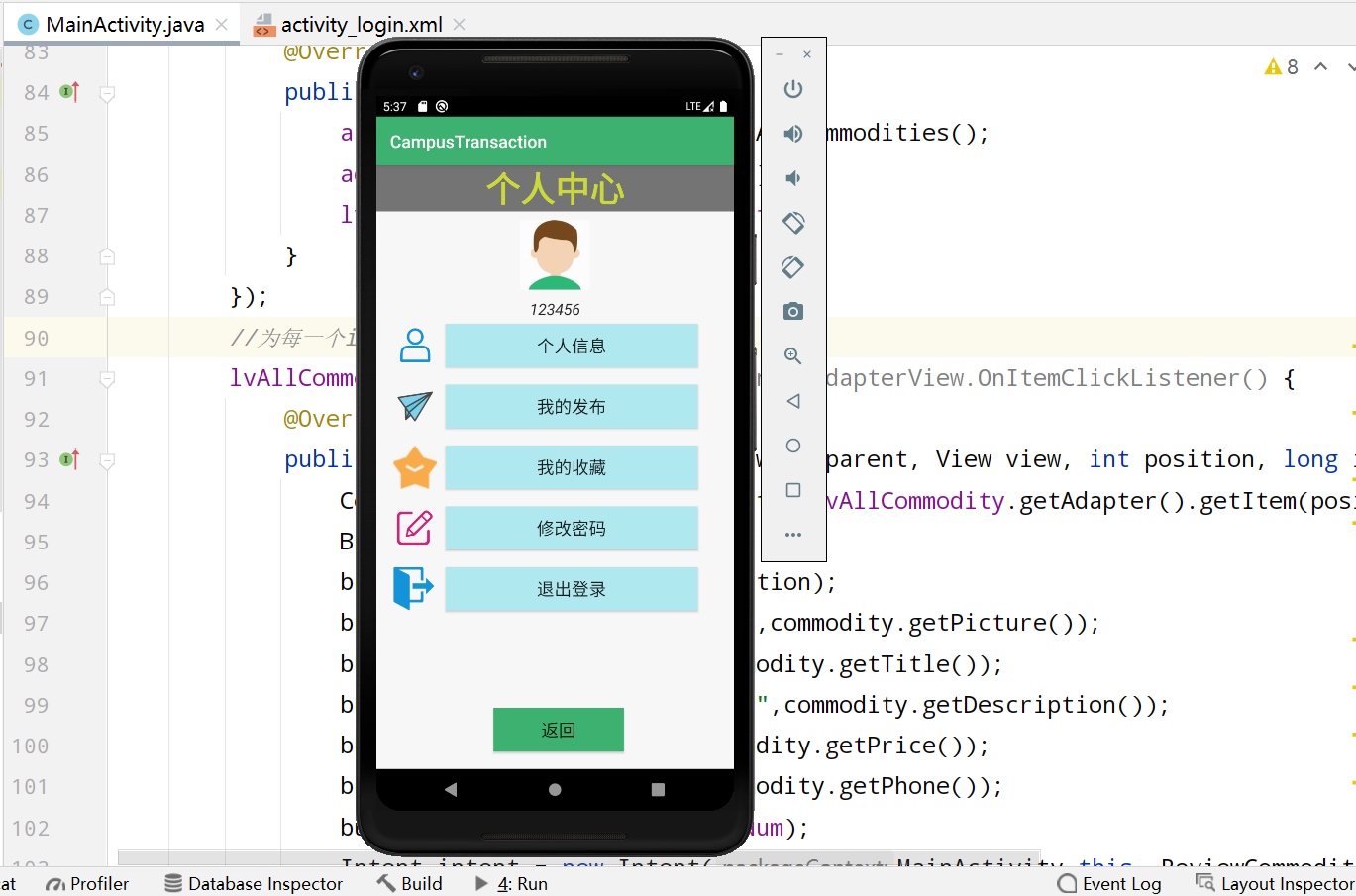Tap the 修改密码 button
This screenshot has width=1356, height=896.
click(x=572, y=529)
